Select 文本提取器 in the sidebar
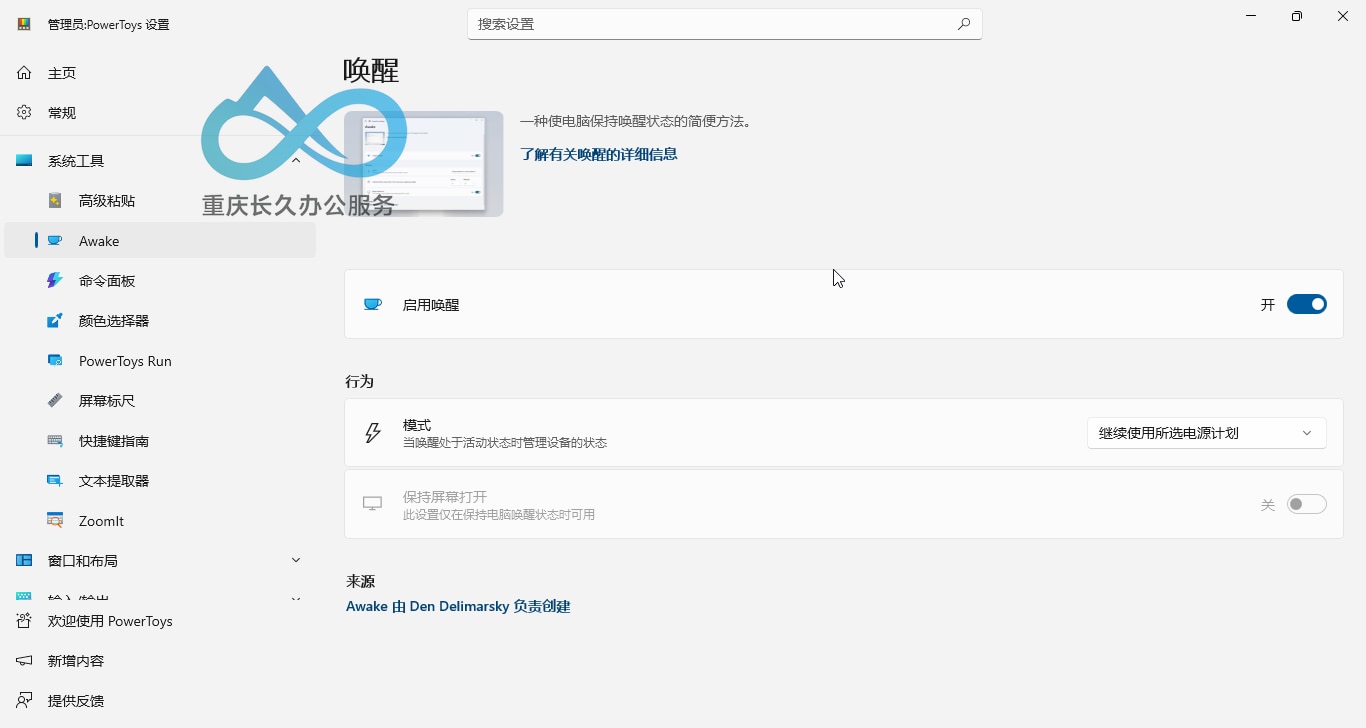Screen dimensions: 1366x728 coord(160,481)
